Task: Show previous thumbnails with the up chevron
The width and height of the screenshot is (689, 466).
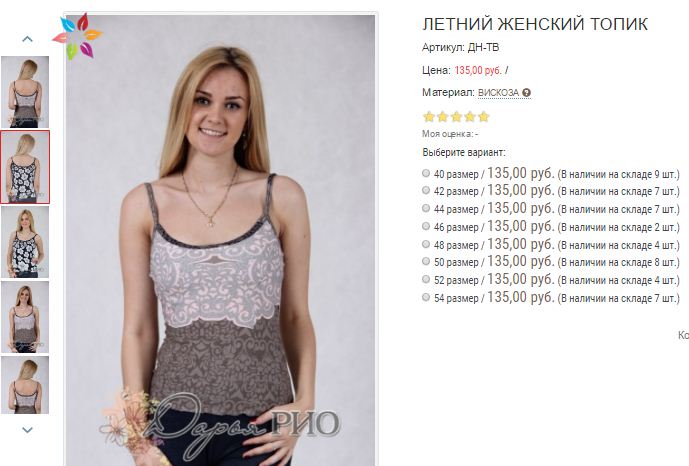Action: click(27, 39)
